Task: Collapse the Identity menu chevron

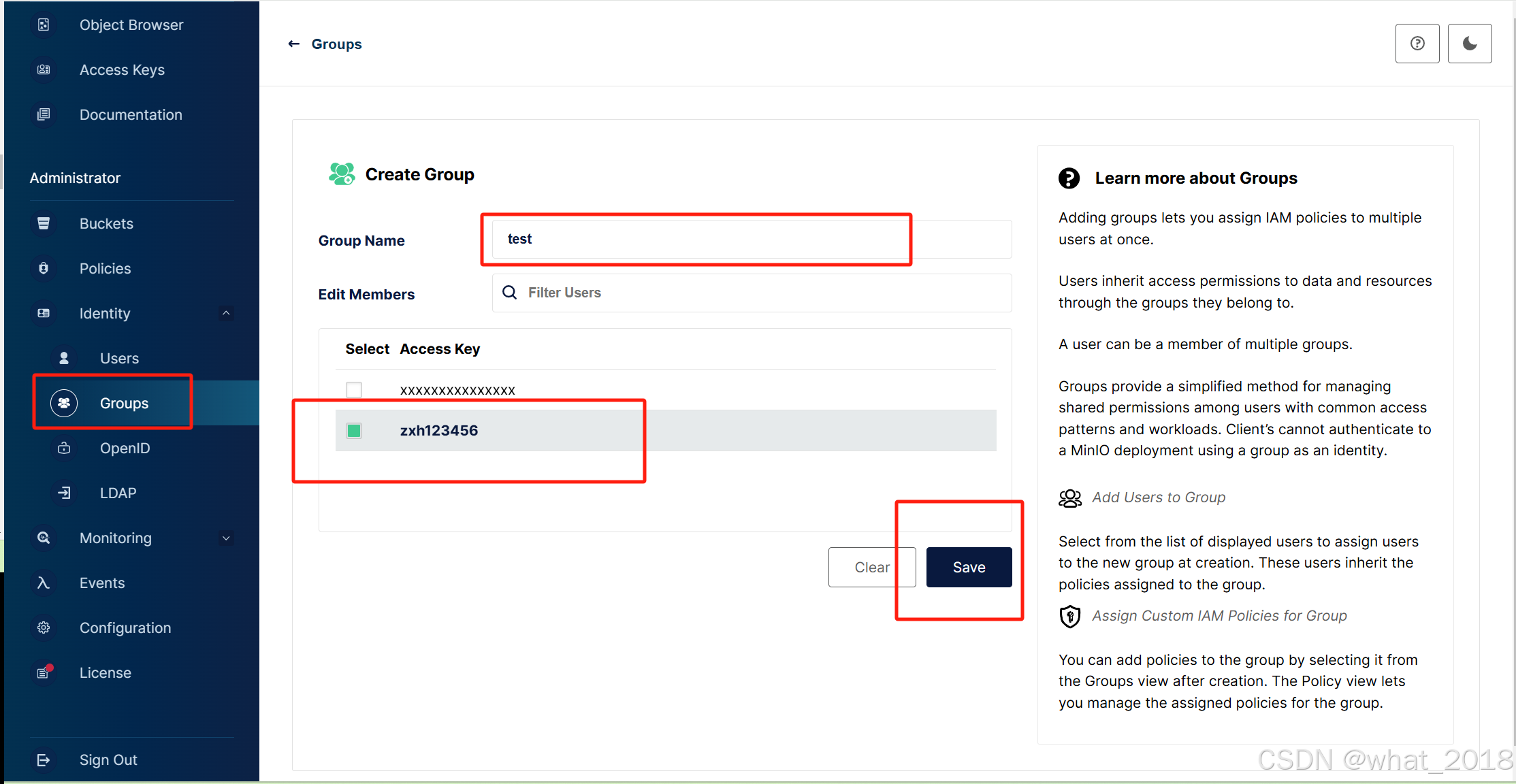Action: tap(226, 313)
